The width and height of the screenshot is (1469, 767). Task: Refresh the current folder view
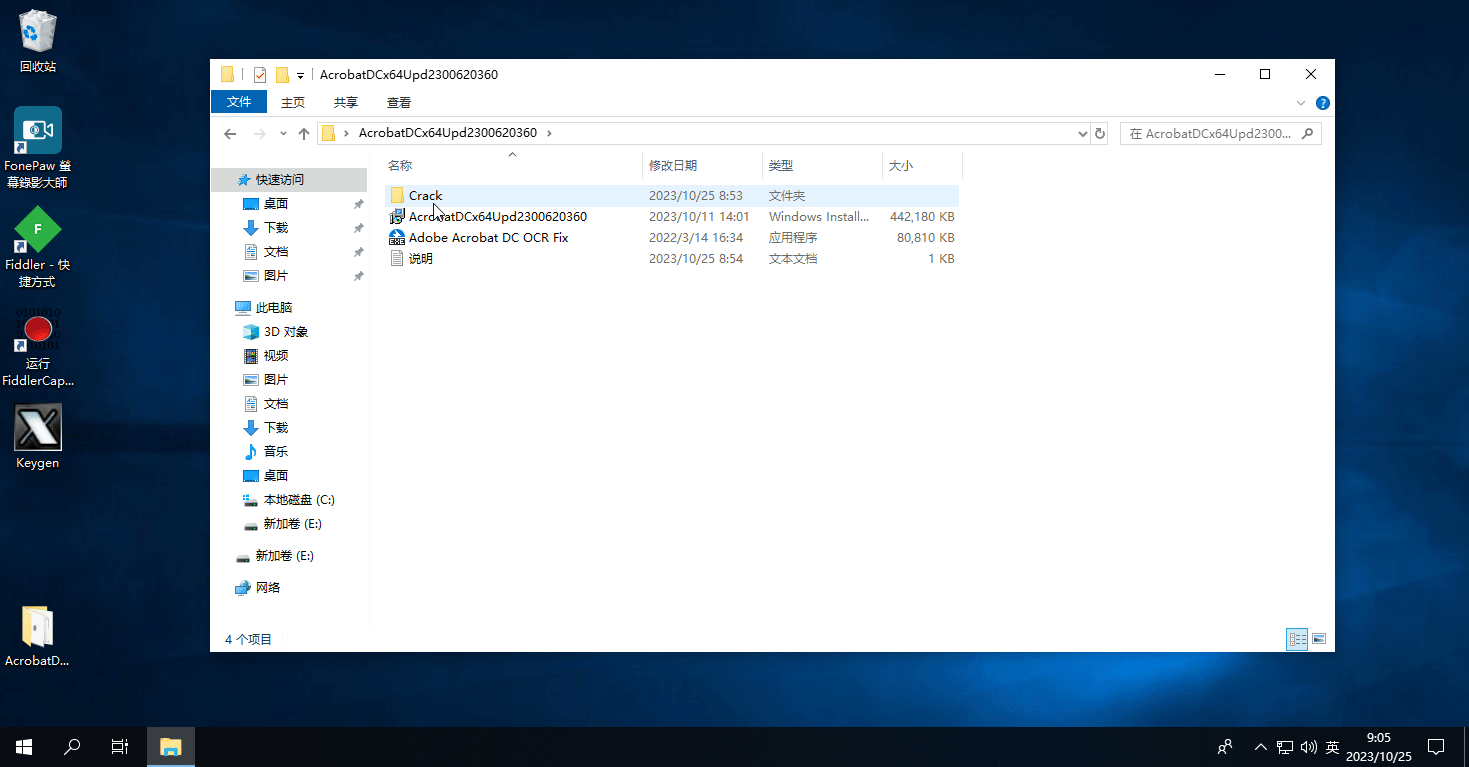point(1100,133)
